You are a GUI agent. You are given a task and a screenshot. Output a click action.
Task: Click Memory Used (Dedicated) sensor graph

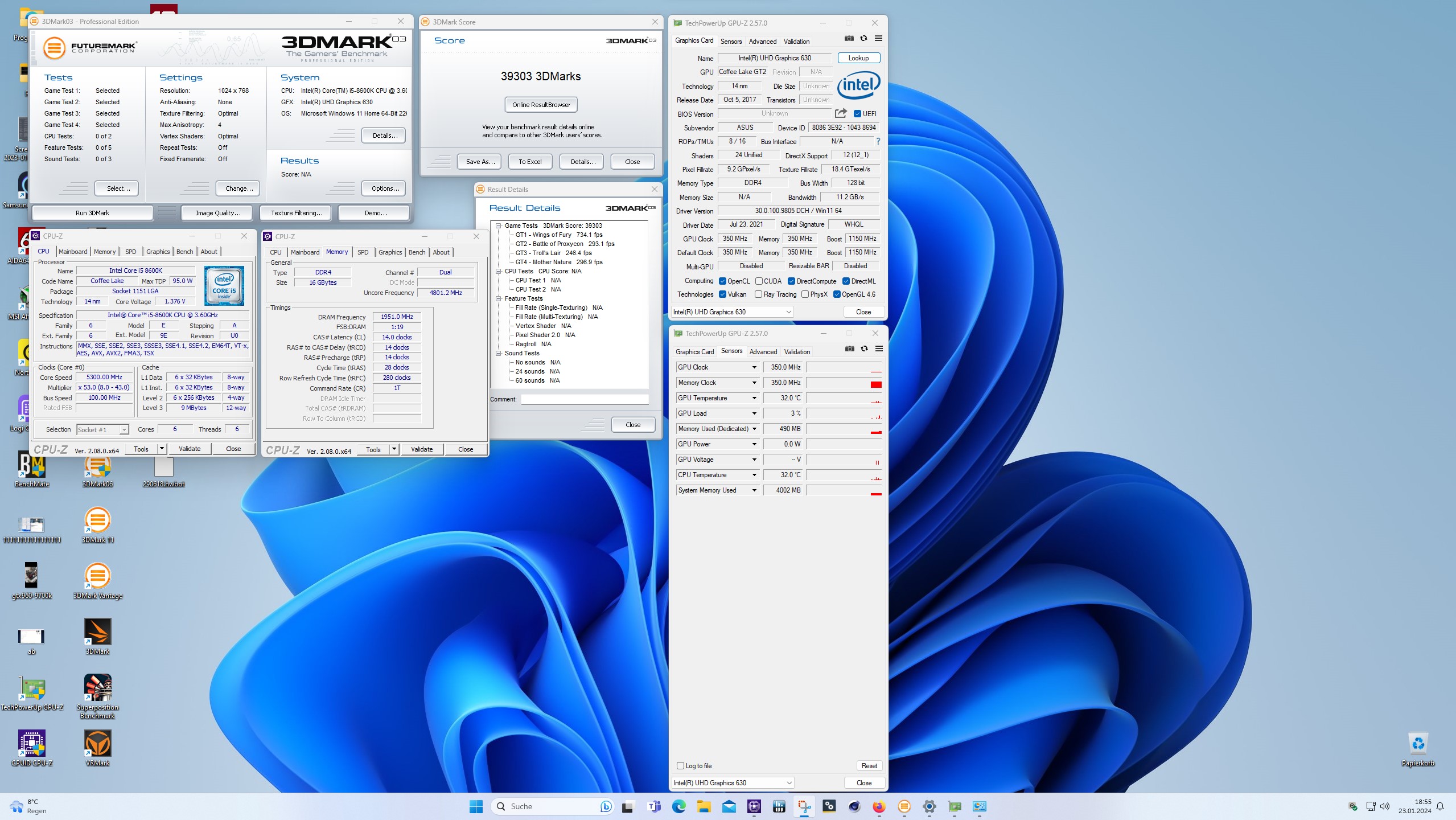(844, 429)
